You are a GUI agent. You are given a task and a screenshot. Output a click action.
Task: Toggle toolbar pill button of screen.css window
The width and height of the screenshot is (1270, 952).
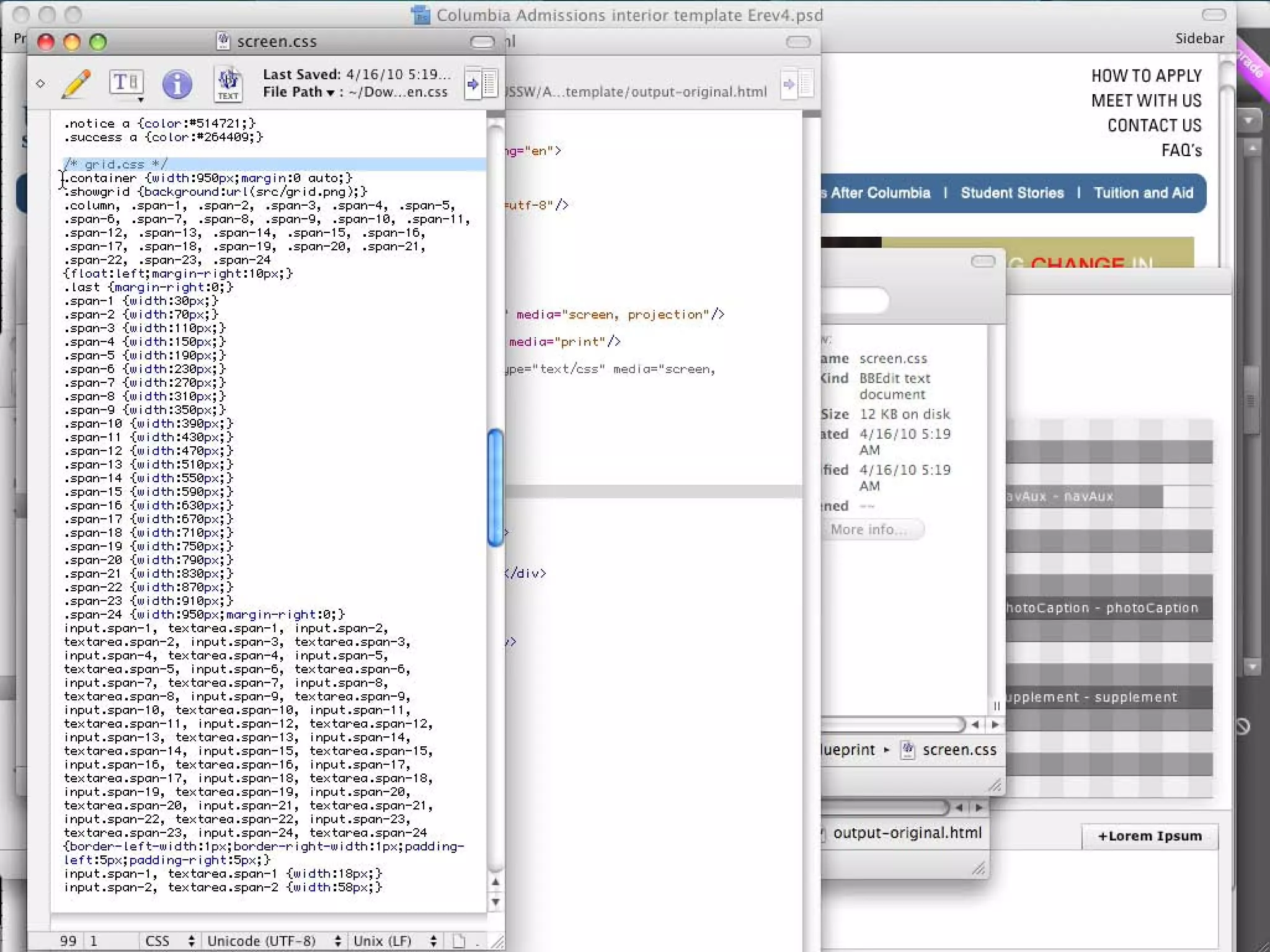click(482, 42)
